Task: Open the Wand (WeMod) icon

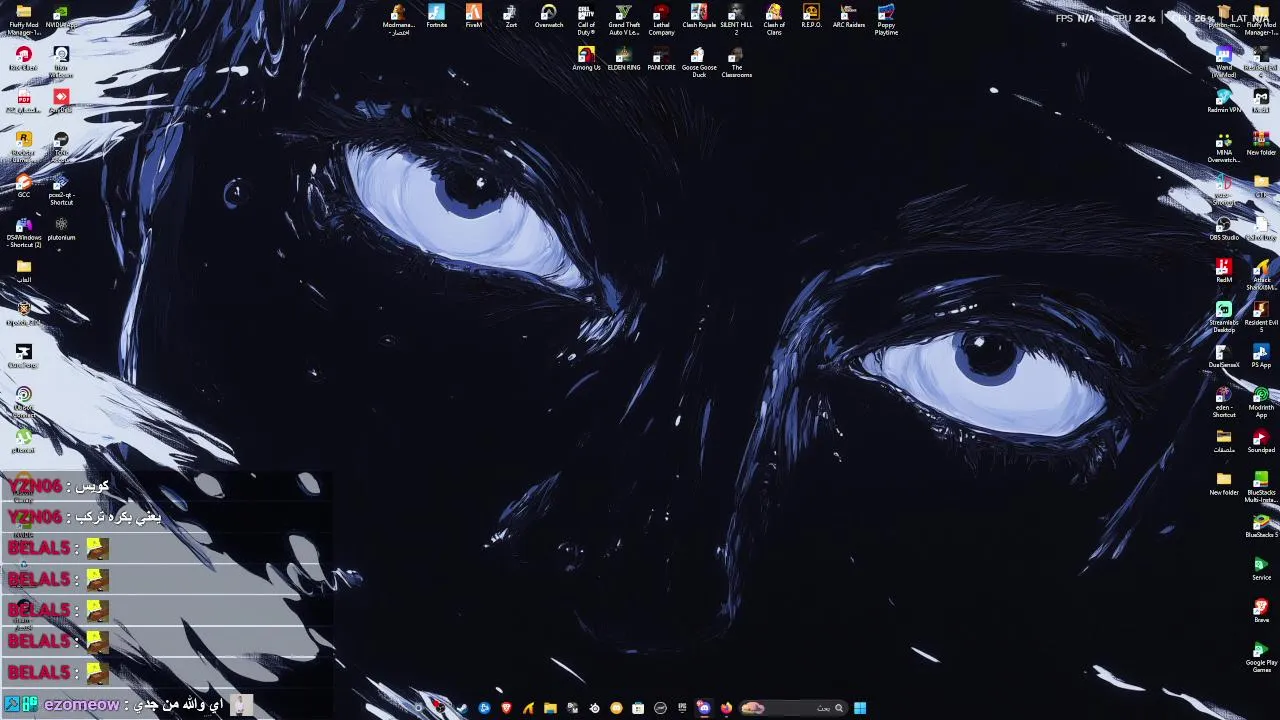Action: coord(1224,62)
